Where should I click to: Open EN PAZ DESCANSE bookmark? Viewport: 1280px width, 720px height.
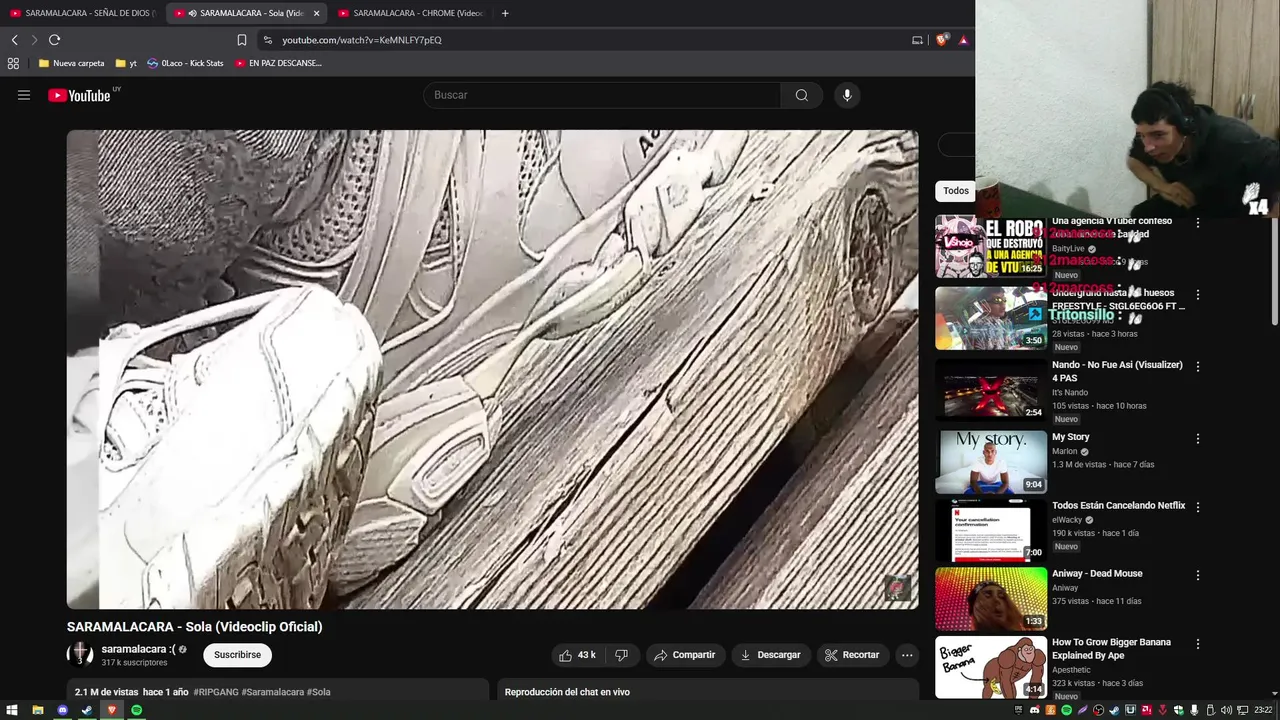coord(278,63)
